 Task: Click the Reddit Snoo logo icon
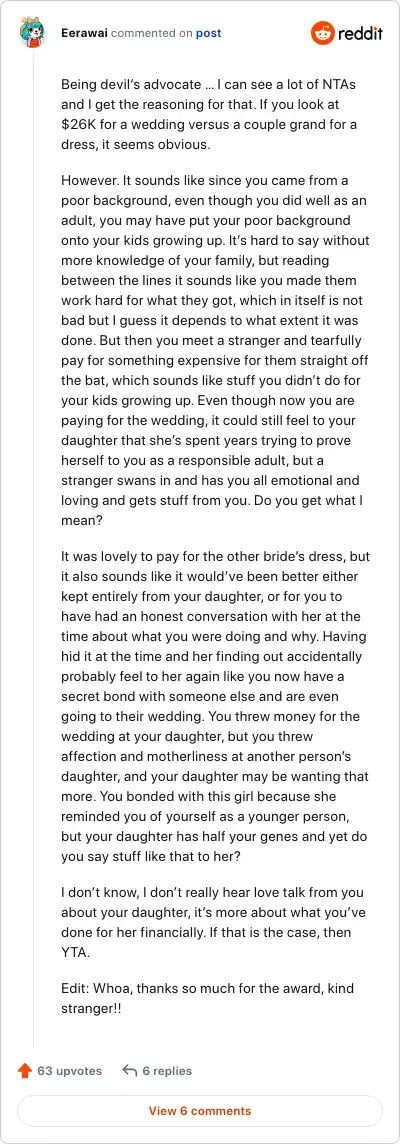[x=322, y=33]
